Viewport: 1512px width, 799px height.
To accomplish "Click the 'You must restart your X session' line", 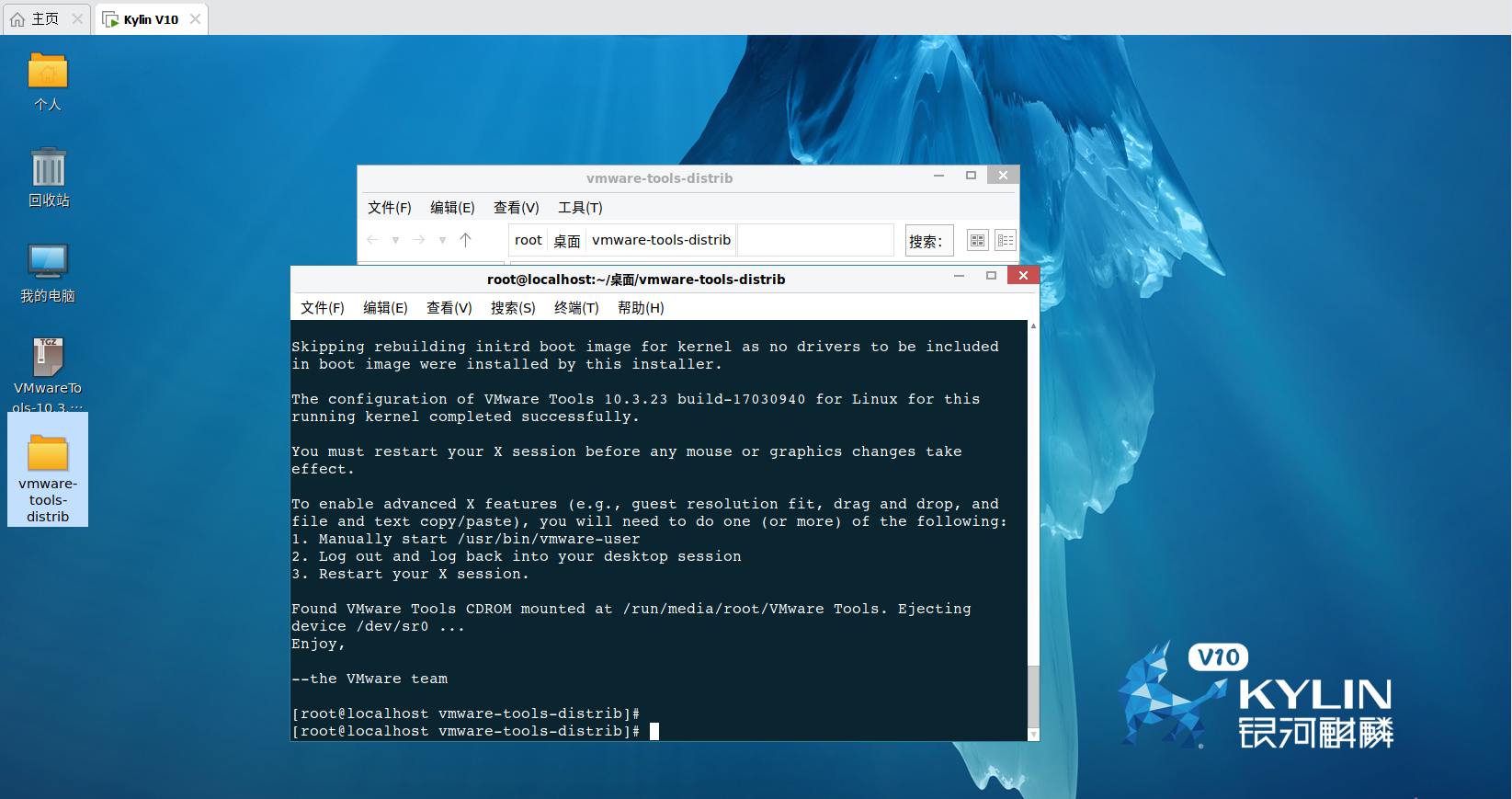I will pyautogui.click(x=626, y=451).
